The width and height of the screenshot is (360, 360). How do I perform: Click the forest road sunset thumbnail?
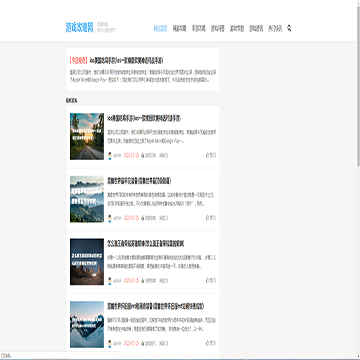pyautogui.click(x=87, y=136)
